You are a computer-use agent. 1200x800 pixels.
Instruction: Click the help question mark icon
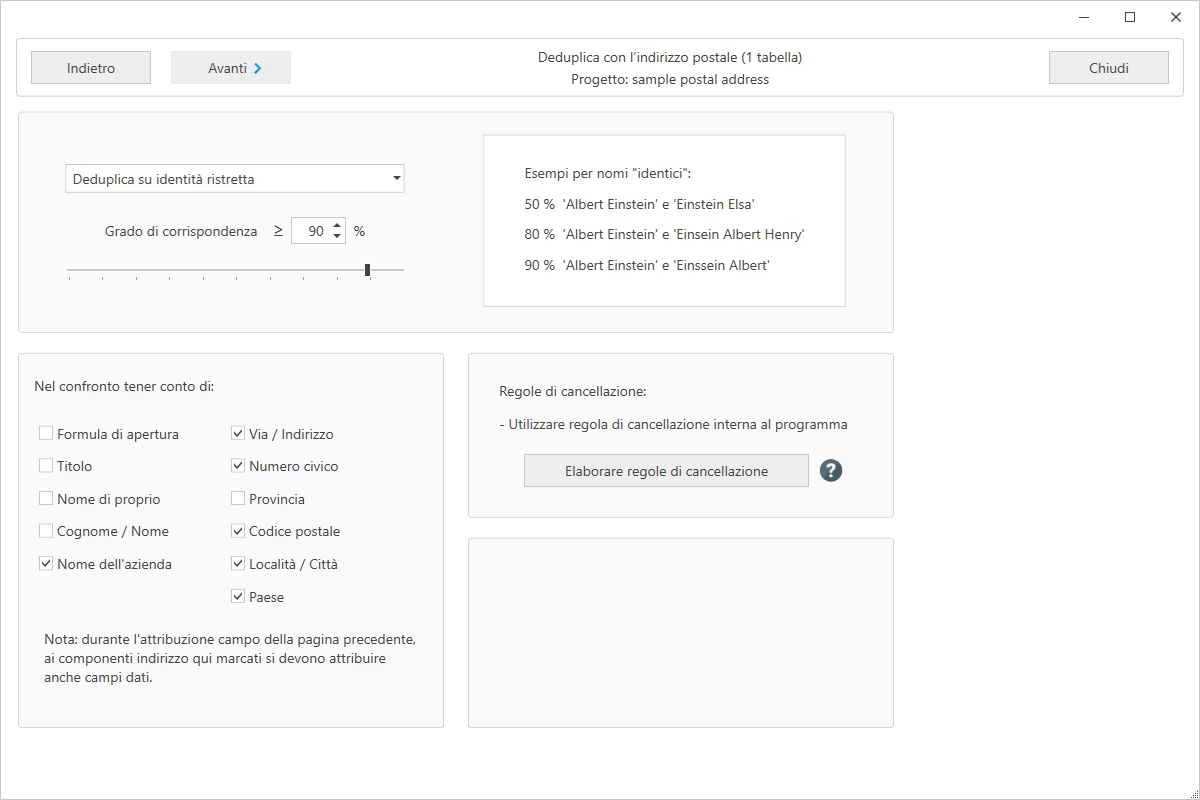[831, 470]
